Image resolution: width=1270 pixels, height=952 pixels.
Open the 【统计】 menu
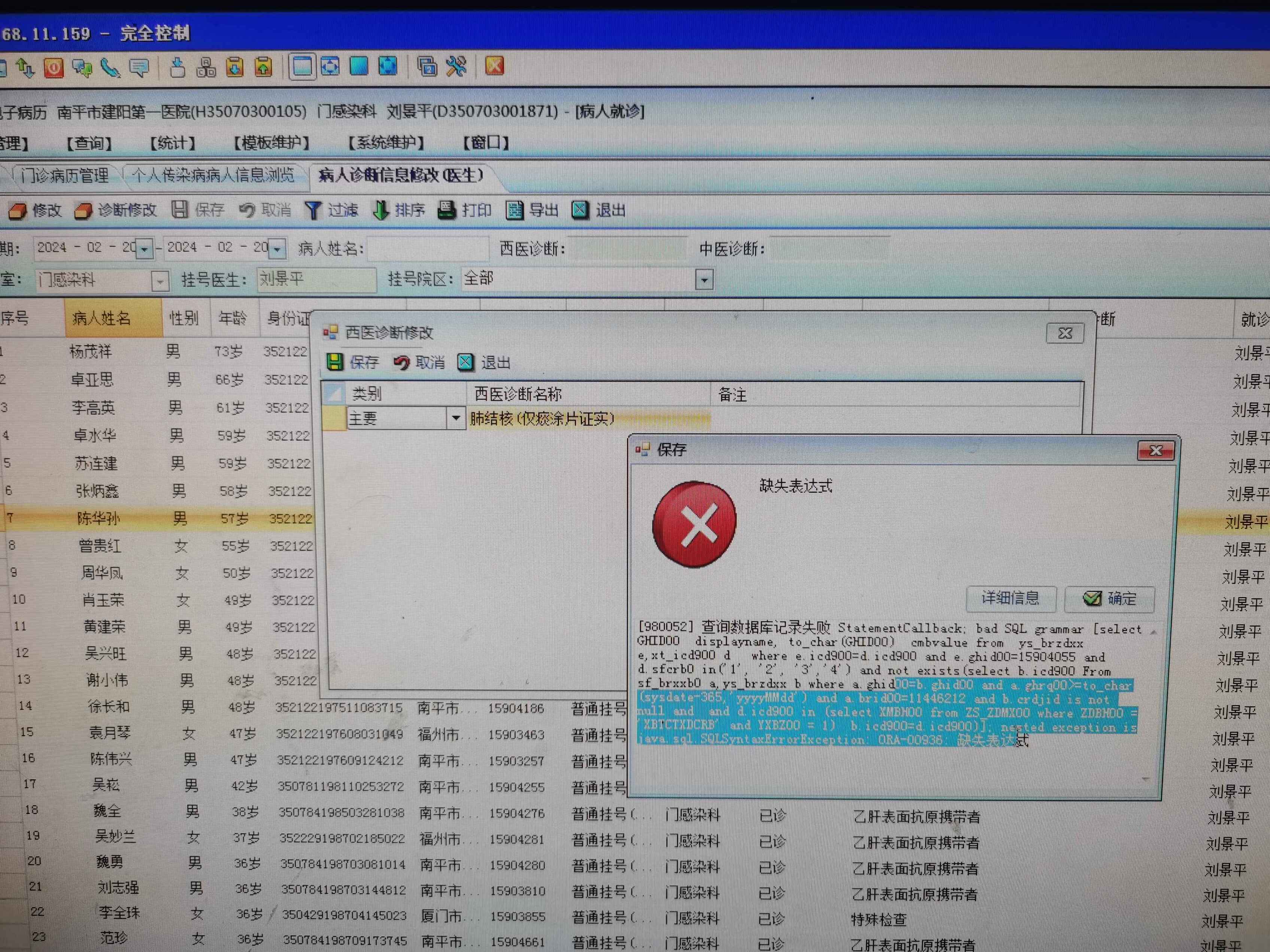click(x=172, y=143)
